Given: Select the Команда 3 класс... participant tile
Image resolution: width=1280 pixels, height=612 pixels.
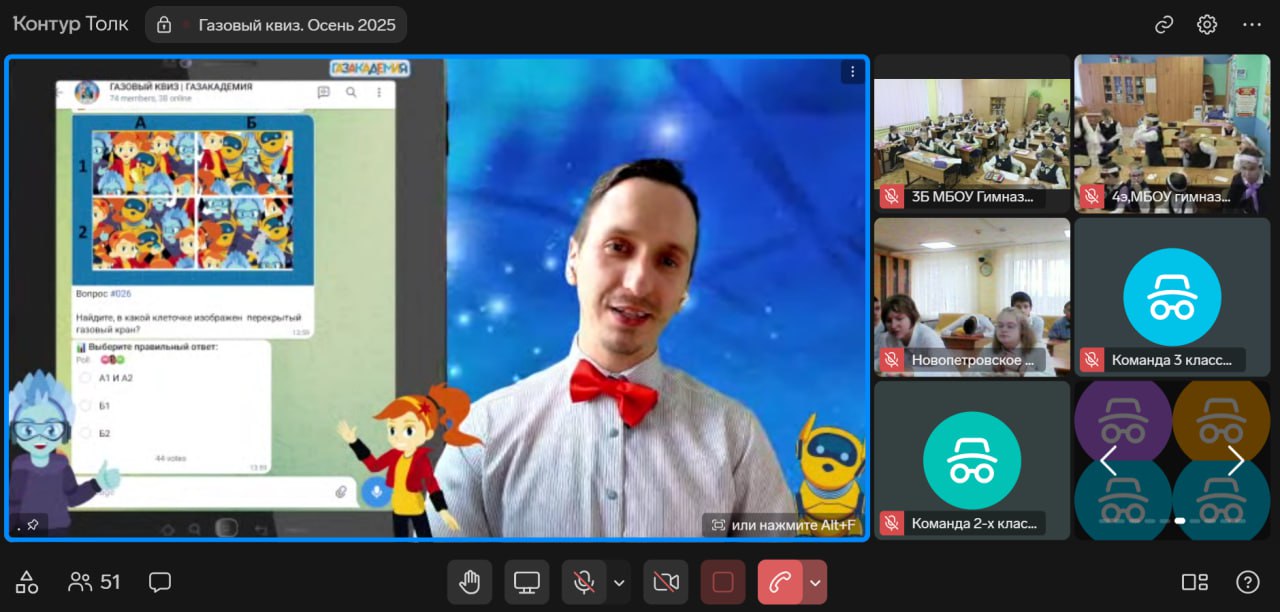Looking at the screenshot, I should [x=1172, y=297].
